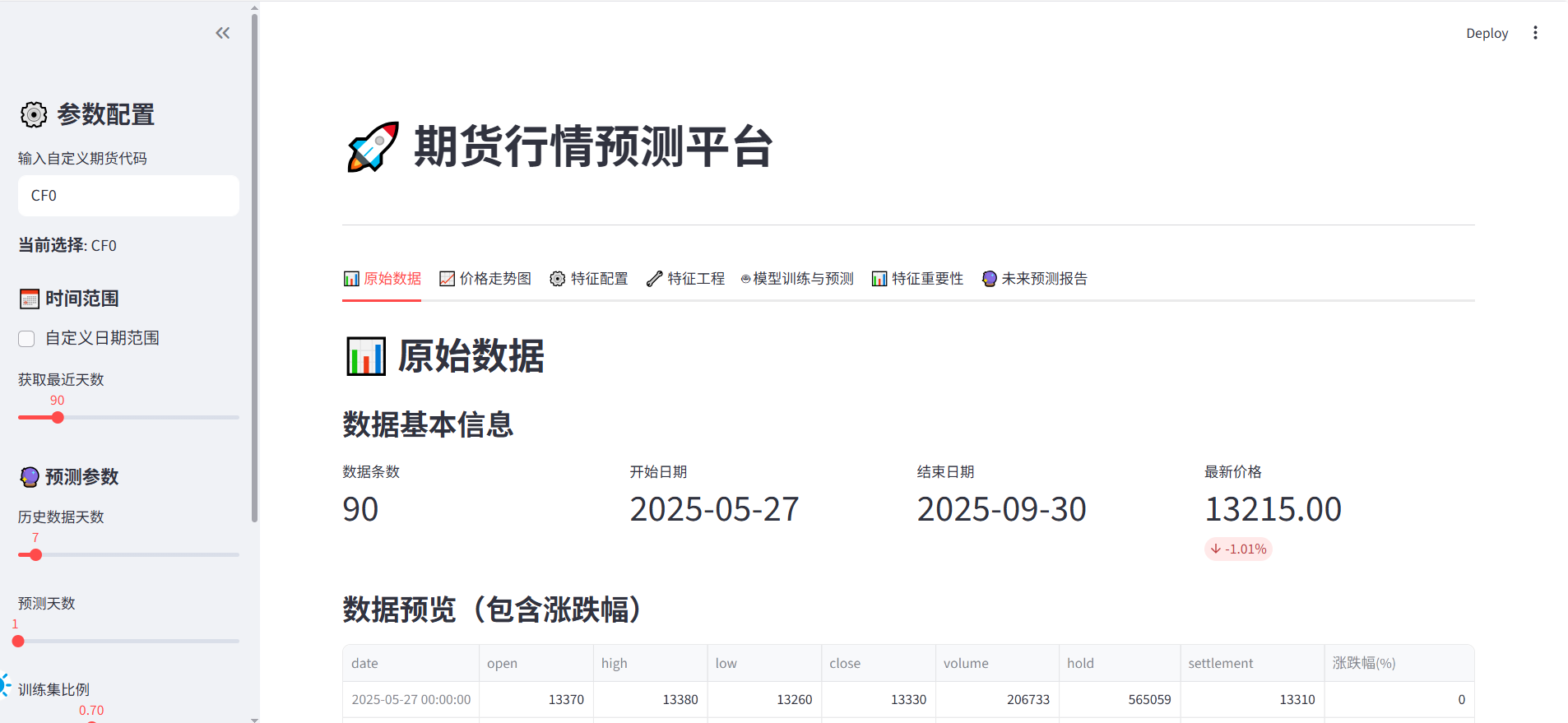Click the gear icon beside 参数配置
Image resolution: width=1568 pixels, height=723 pixels.
pyautogui.click(x=34, y=114)
